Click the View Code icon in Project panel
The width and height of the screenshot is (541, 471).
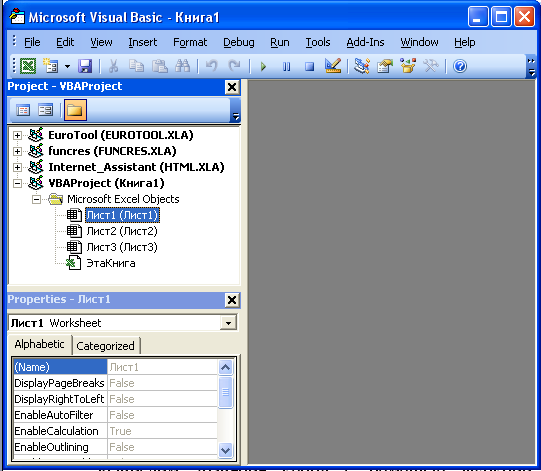[23, 110]
